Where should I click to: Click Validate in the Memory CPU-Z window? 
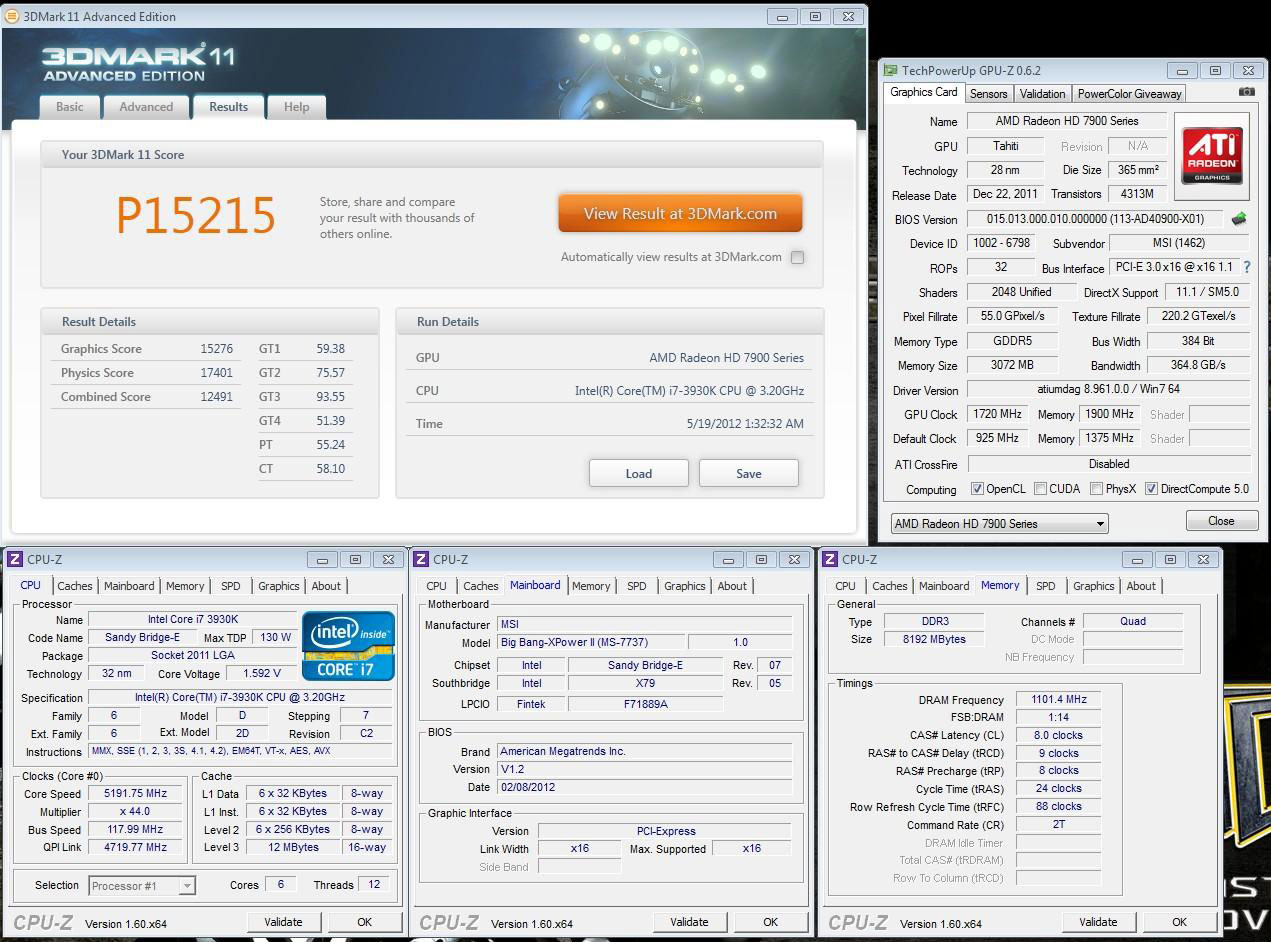pyautogui.click(x=1098, y=922)
